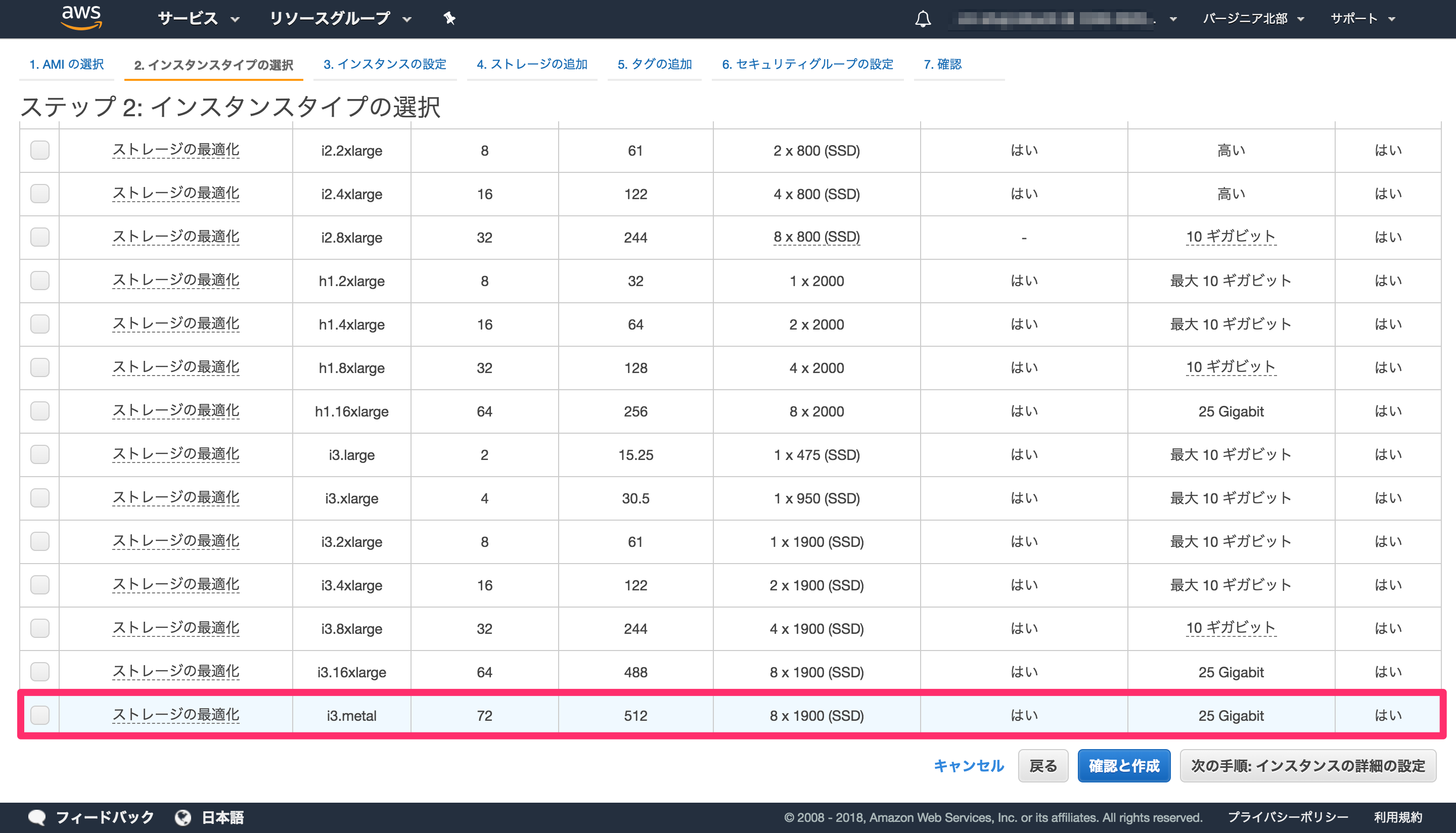Viewport: 1456px width, 833px height.
Task: Select the i3.4xlarge row checkbox
Action: pos(40,585)
